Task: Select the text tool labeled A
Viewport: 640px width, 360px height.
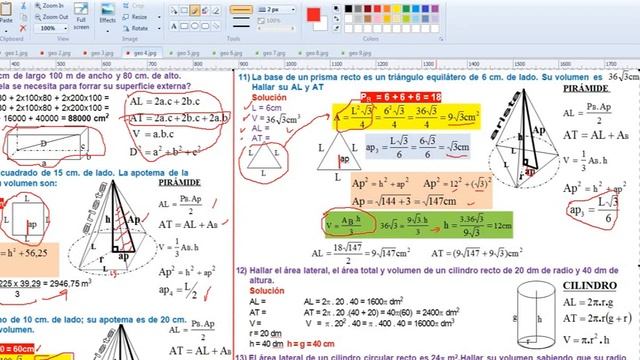Action: 174,26
